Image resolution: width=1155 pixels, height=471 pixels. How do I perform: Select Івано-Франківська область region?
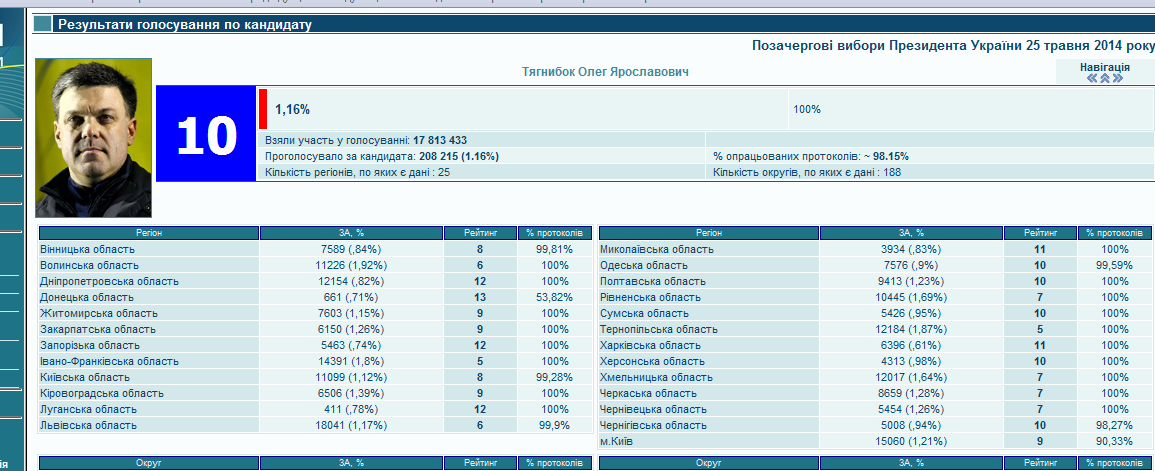109,361
